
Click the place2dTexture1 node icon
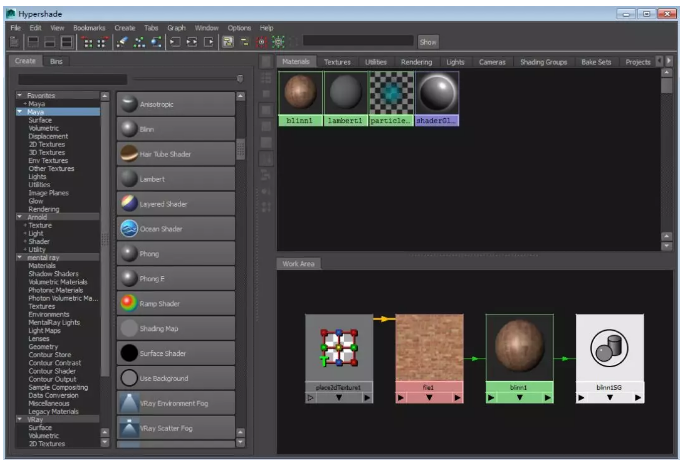click(x=339, y=348)
